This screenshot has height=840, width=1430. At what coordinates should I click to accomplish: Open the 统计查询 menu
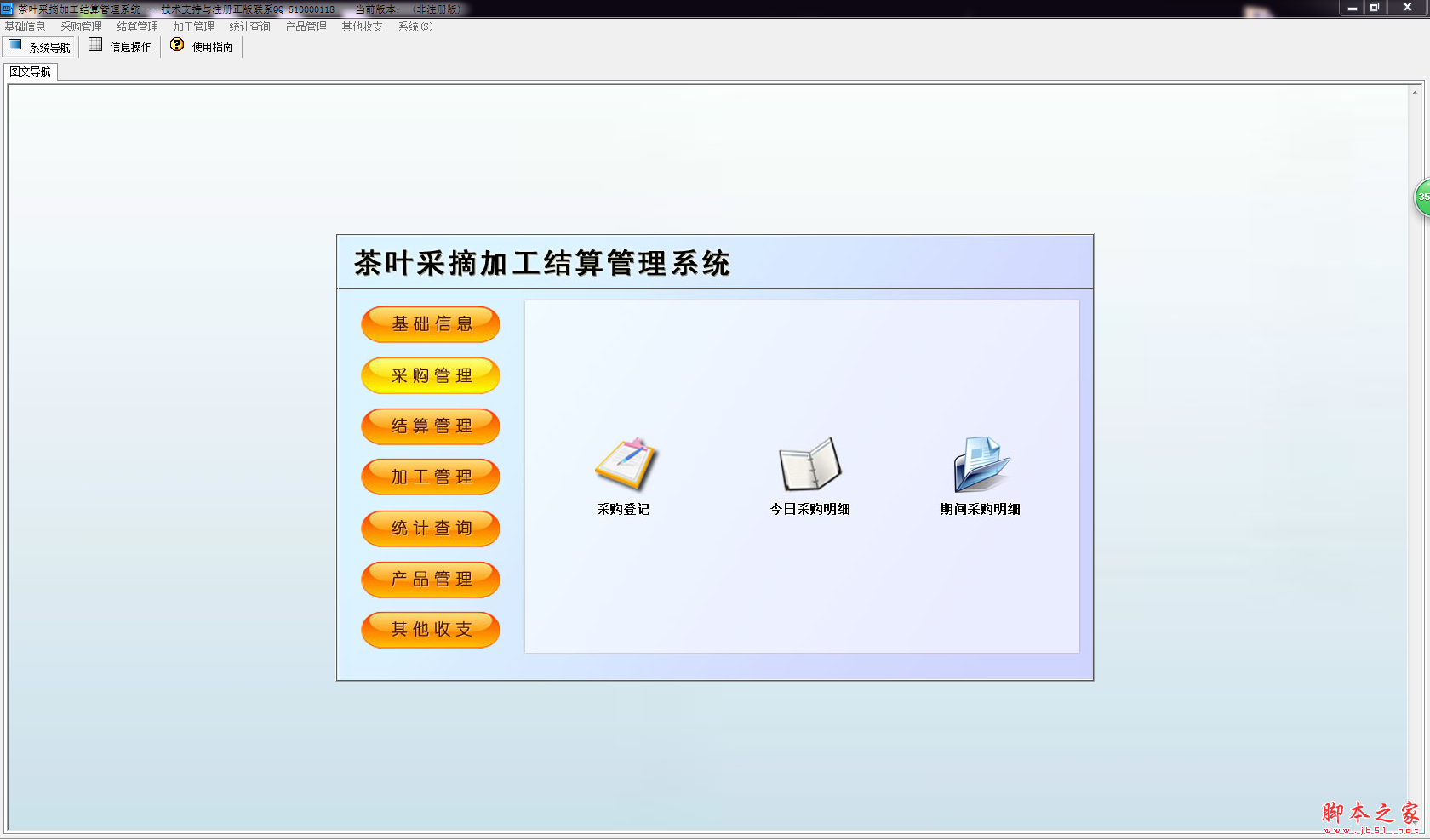249,26
